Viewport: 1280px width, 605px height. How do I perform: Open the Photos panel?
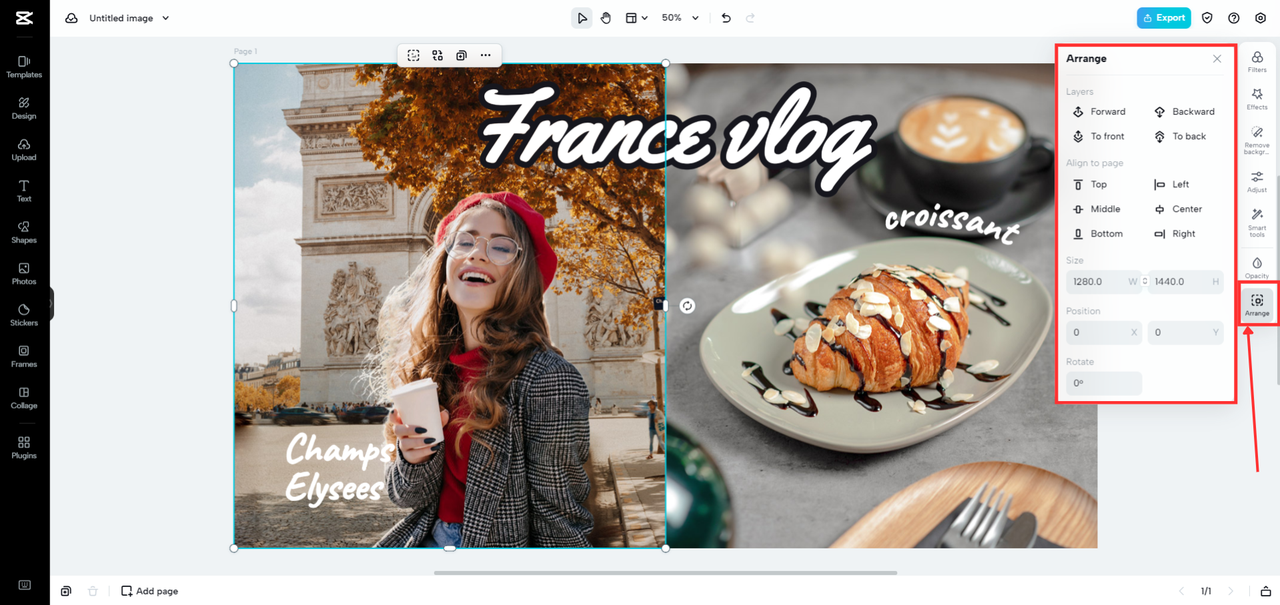24,274
